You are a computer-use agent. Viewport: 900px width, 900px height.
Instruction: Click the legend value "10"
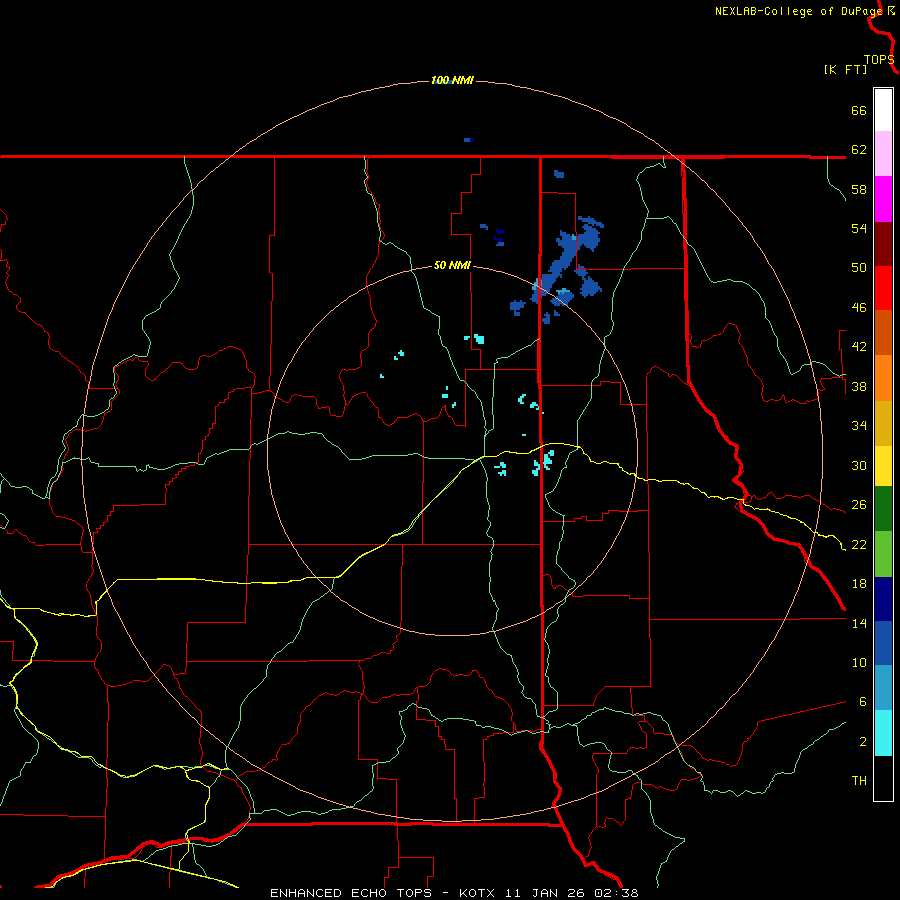pyautogui.click(x=859, y=662)
